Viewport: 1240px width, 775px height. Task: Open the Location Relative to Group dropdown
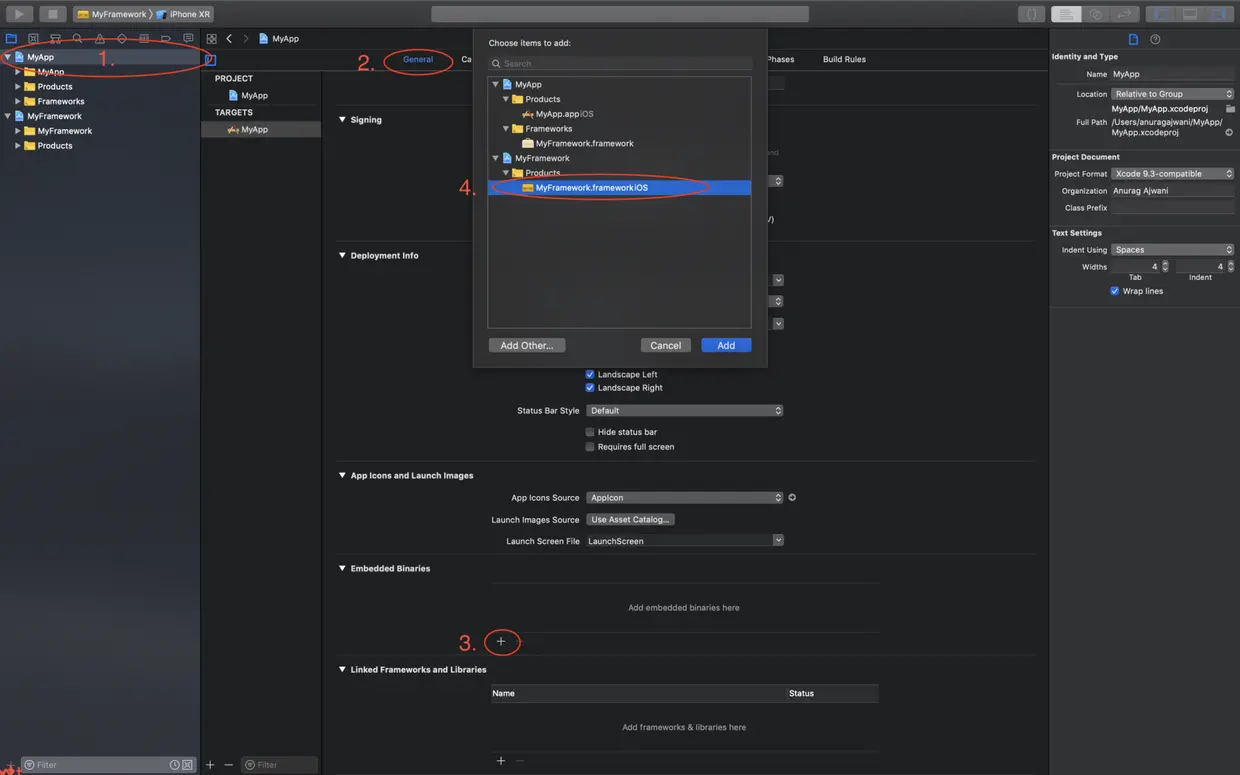click(1173, 94)
